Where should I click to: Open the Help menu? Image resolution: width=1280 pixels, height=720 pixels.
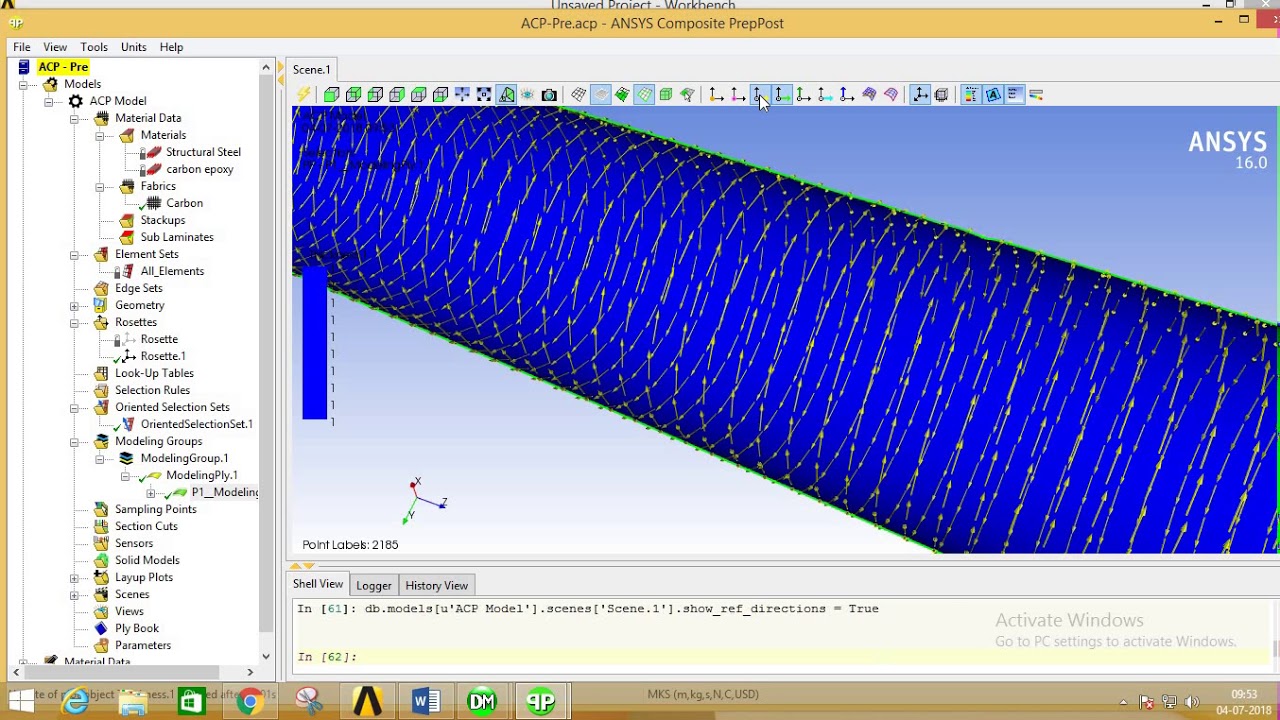point(171,47)
